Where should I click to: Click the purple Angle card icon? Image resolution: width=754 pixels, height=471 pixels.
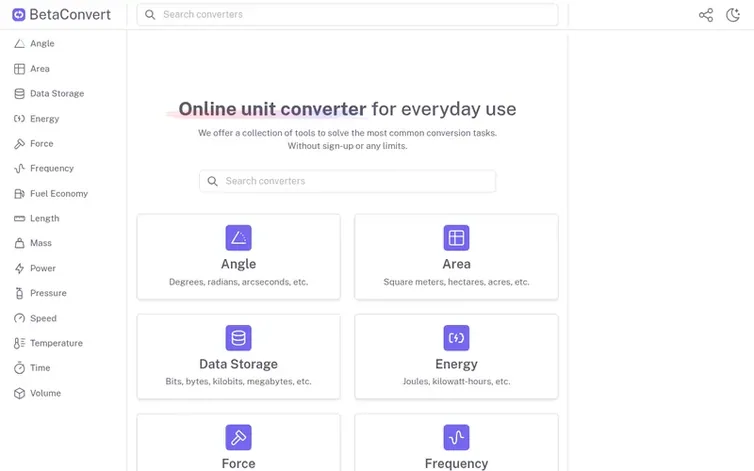(239, 238)
